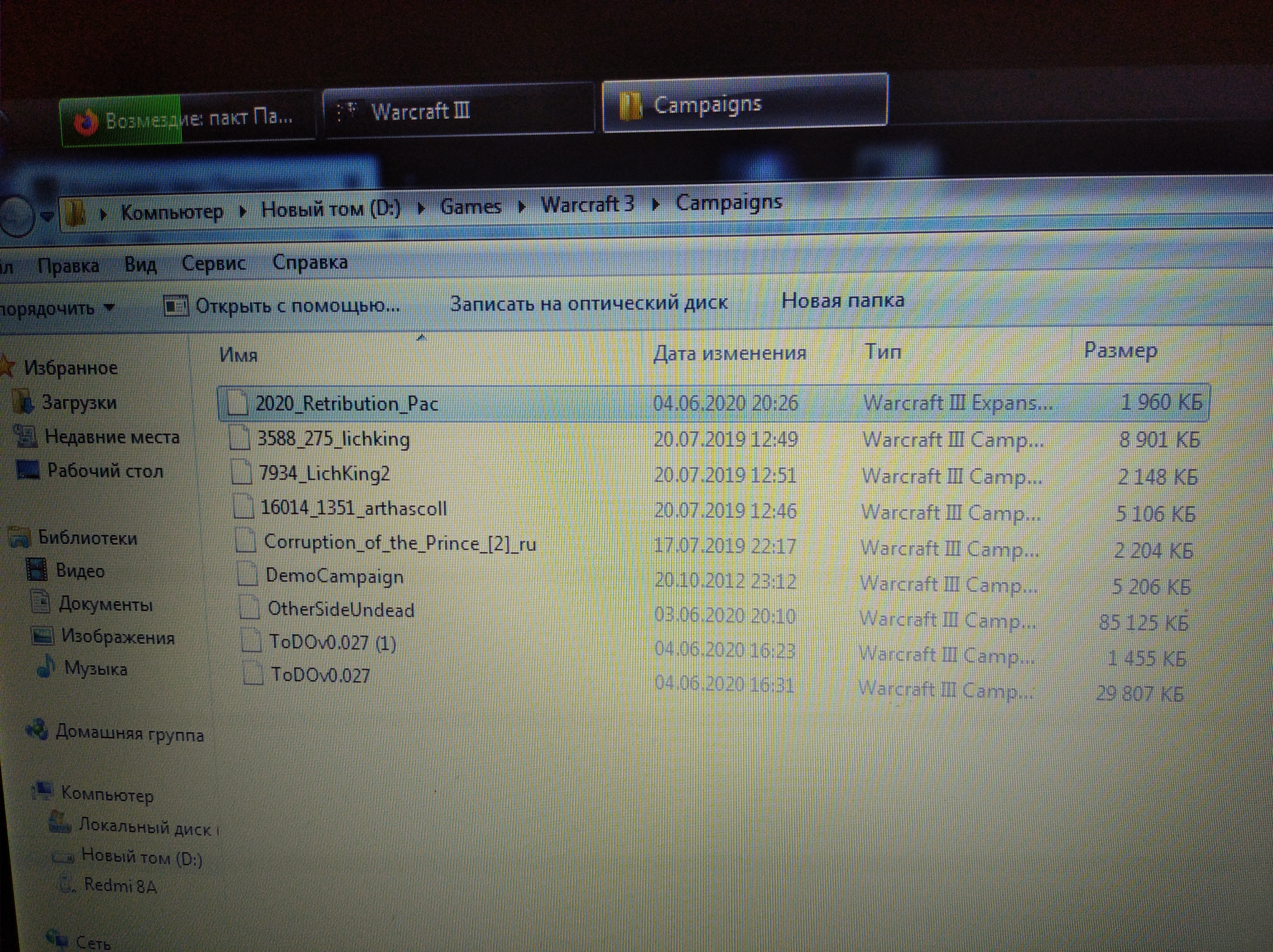Click date 20.10.2012 23:12 cell
The height and width of the screenshot is (952, 1273).
[725, 580]
